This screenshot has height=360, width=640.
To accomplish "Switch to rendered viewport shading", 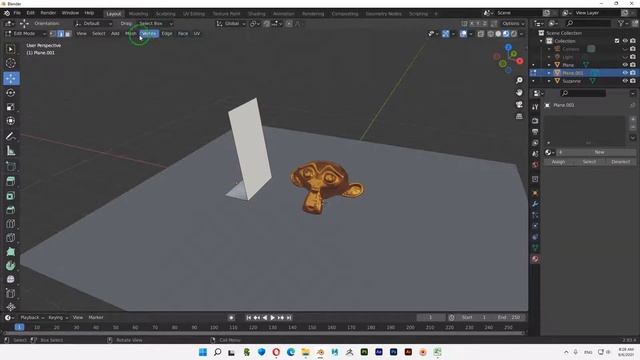I will click(514, 34).
